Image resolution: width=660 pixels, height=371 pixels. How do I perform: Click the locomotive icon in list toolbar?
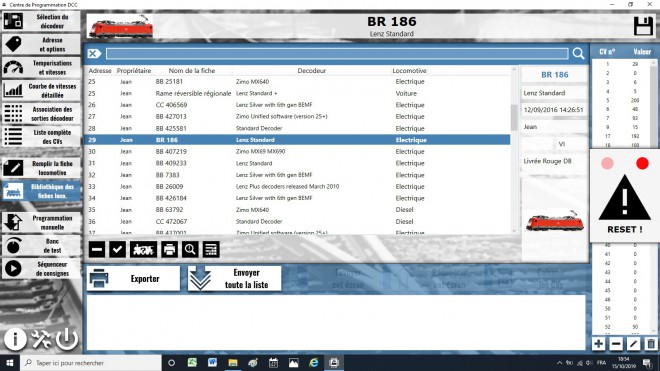[143, 250]
